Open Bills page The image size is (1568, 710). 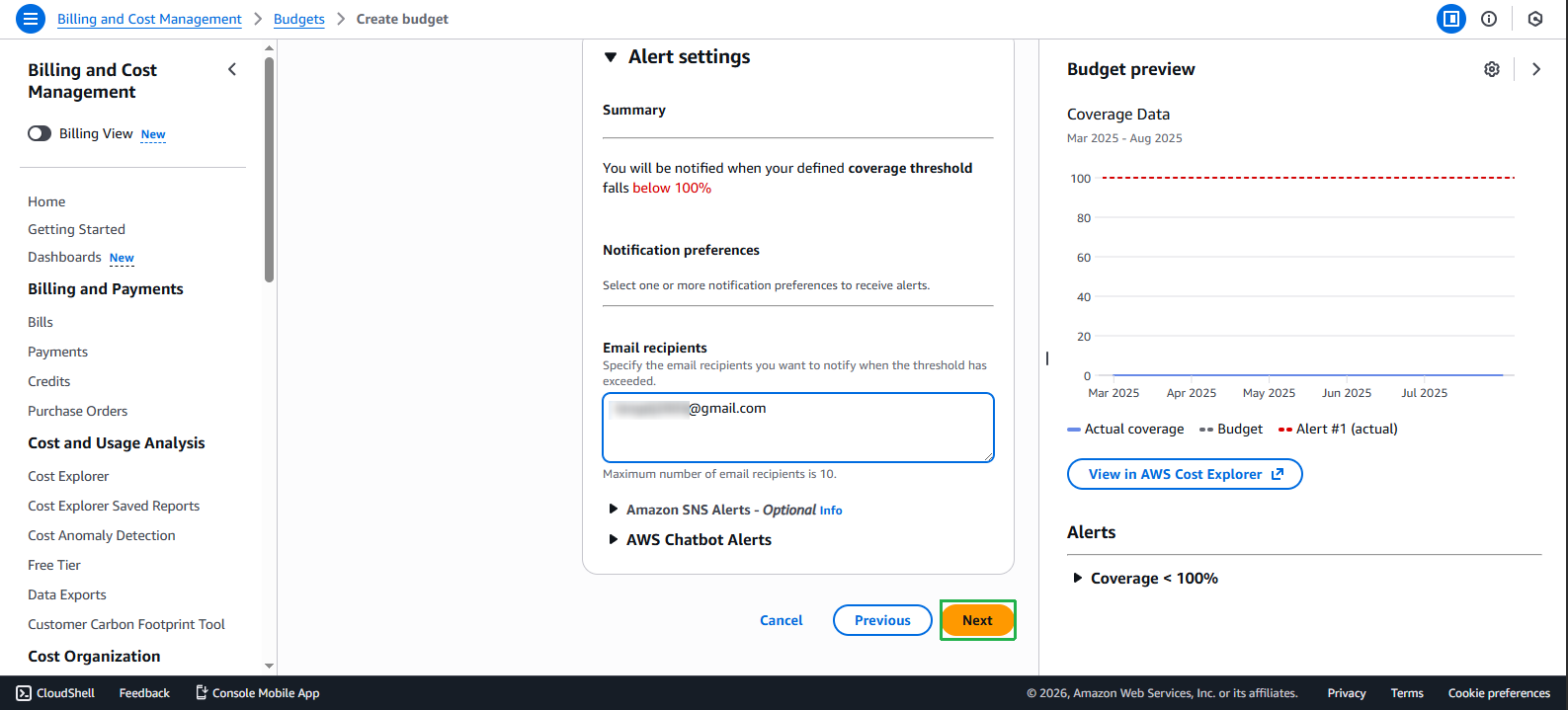(x=41, y=322)
